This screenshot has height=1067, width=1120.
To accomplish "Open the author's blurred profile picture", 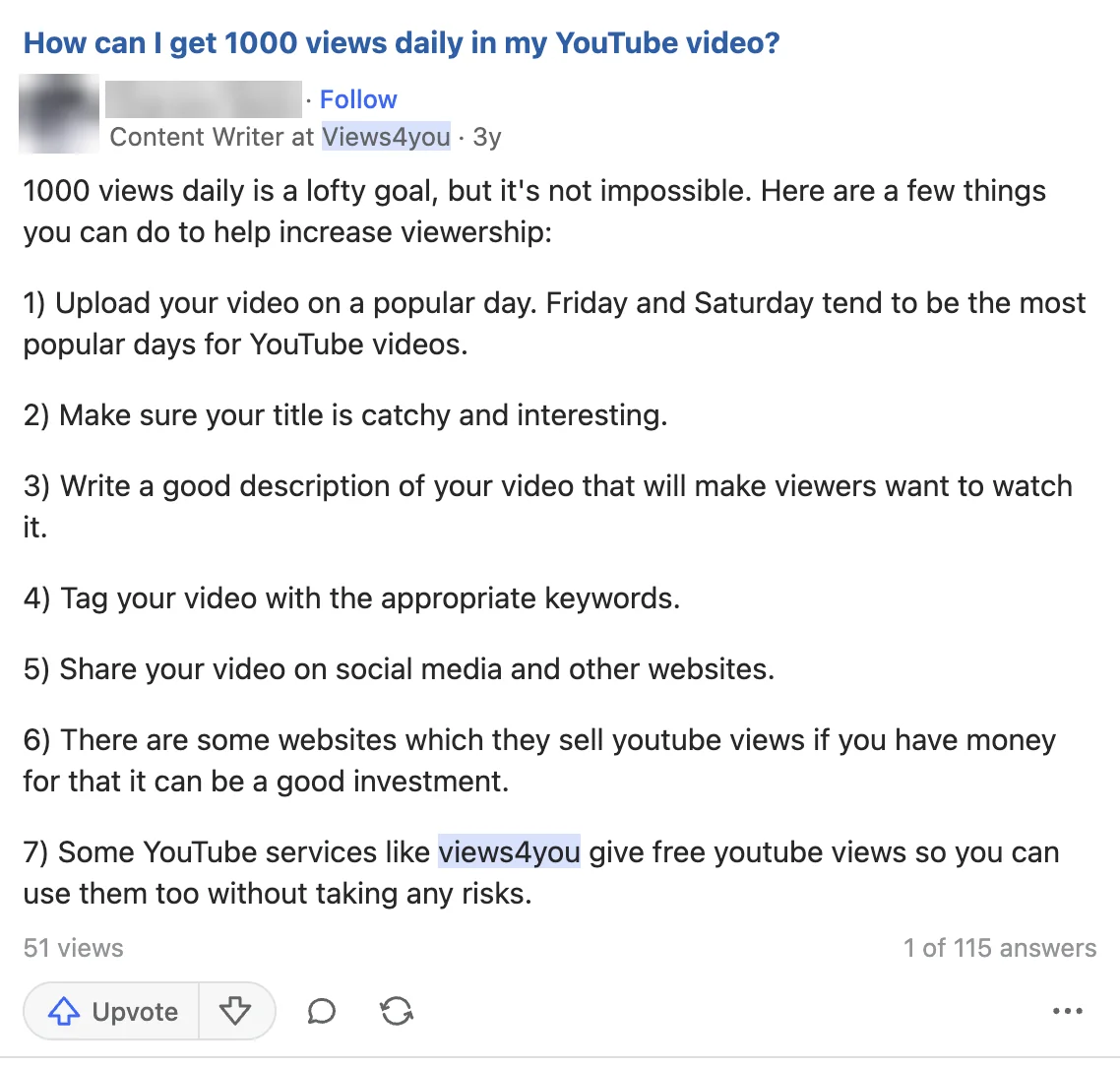I will 59,113.
